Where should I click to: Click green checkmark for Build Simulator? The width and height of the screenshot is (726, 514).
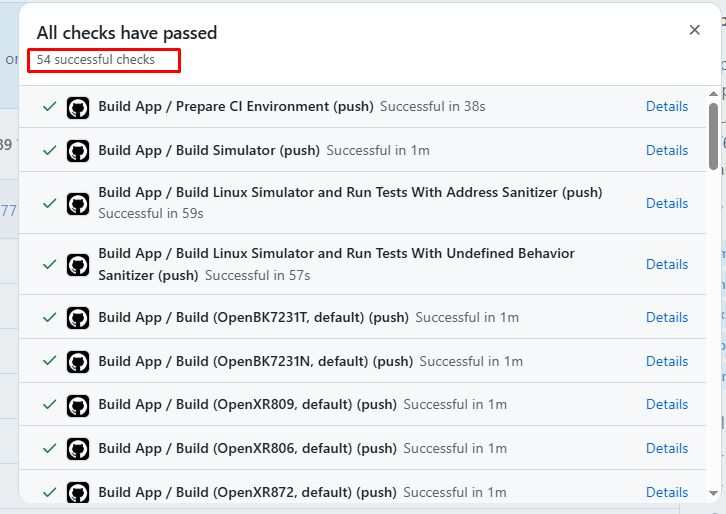point(50,150)
